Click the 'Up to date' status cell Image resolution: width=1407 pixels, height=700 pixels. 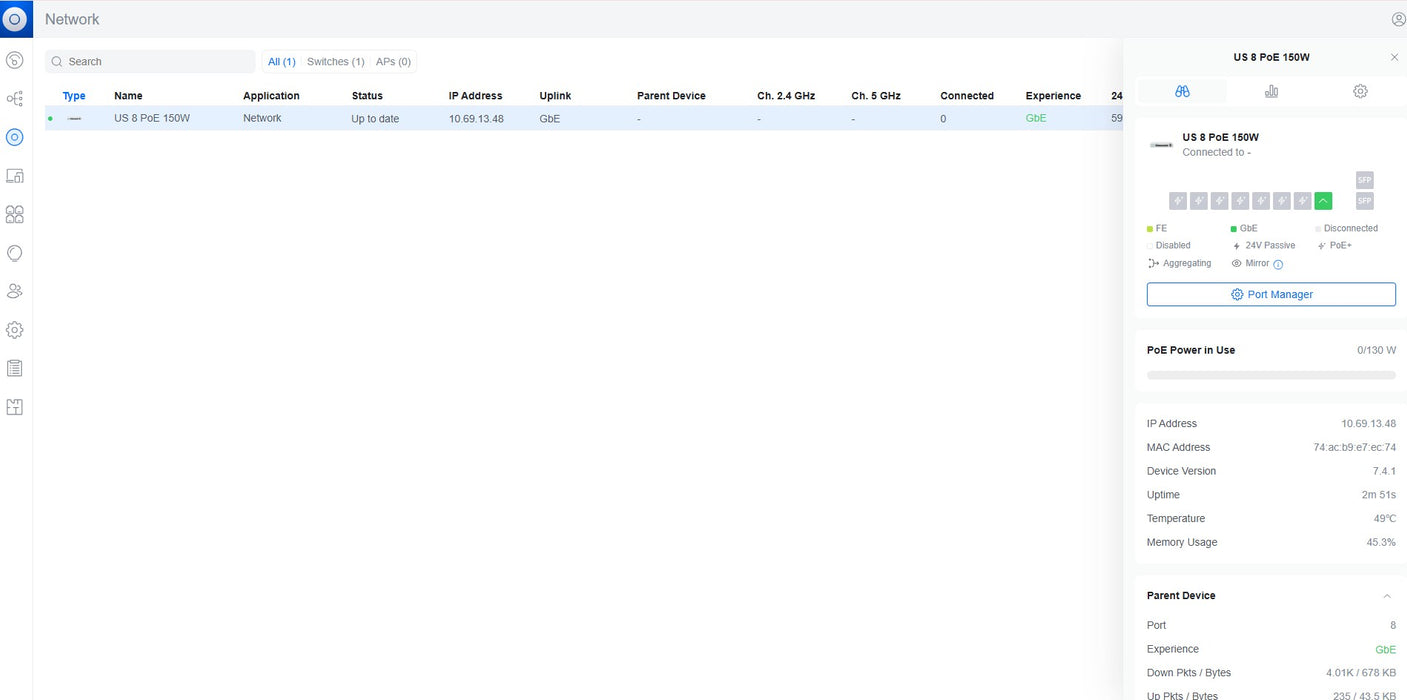[375, 119]
